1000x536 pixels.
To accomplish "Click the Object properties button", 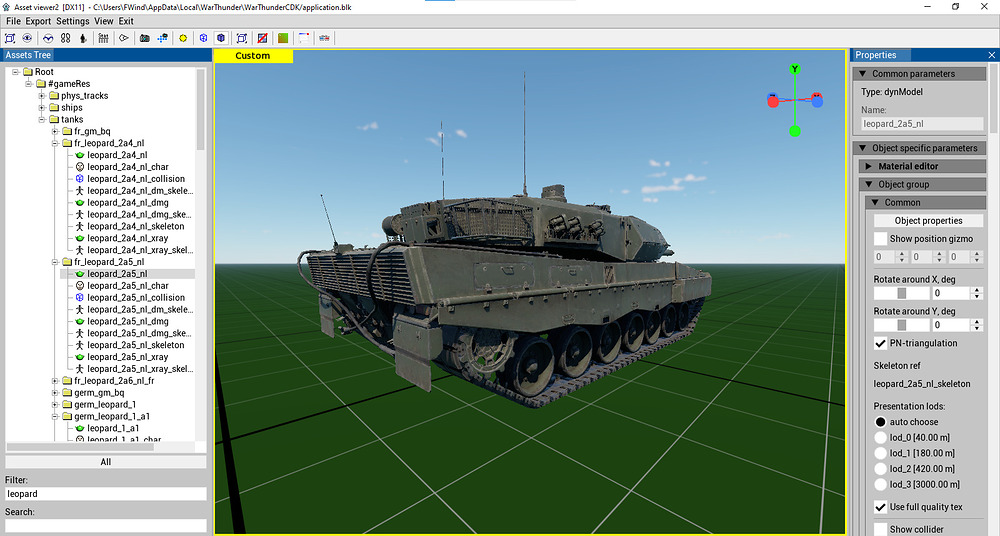I will [x=929, y=221].
